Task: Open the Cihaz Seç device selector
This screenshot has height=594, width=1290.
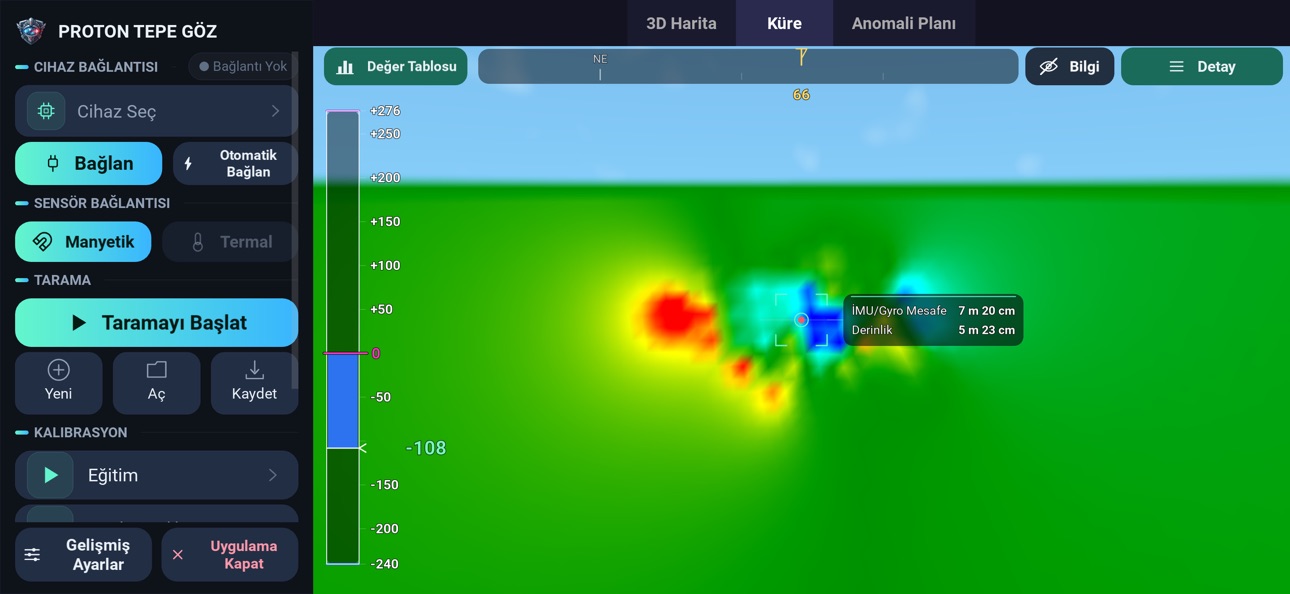Action: (156, 111)
